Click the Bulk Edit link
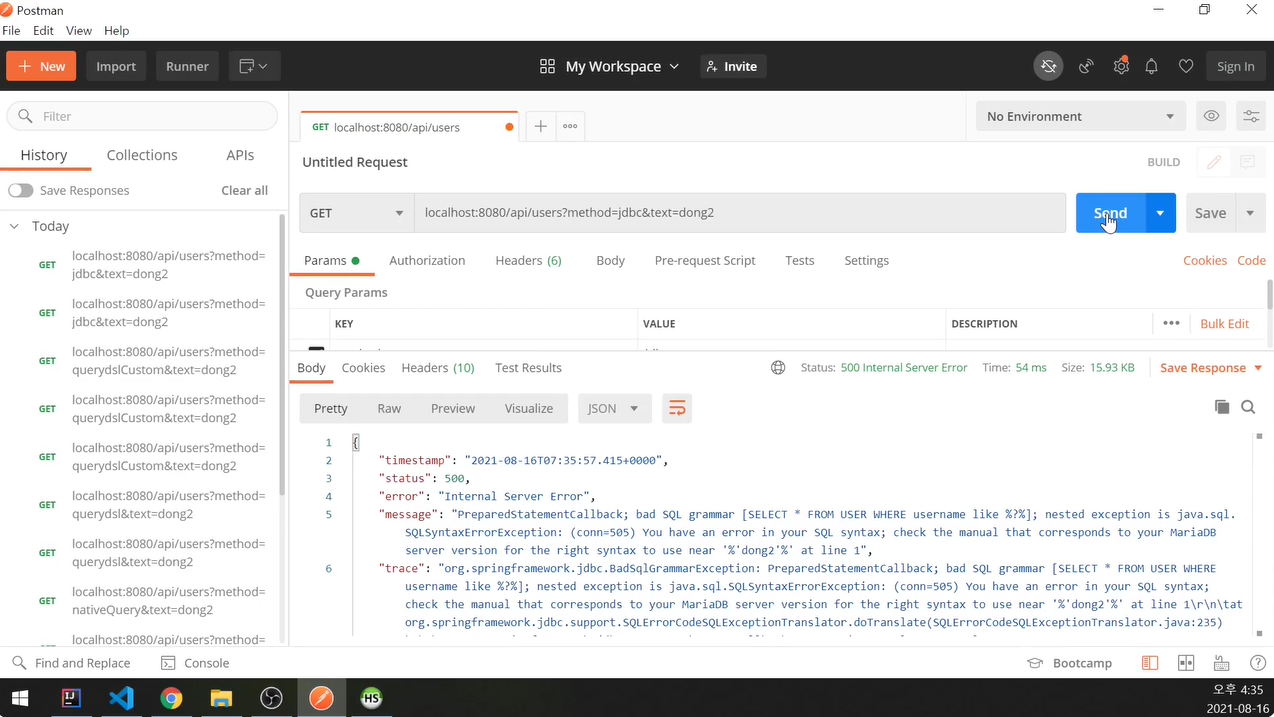 (x=1224, y=323)
